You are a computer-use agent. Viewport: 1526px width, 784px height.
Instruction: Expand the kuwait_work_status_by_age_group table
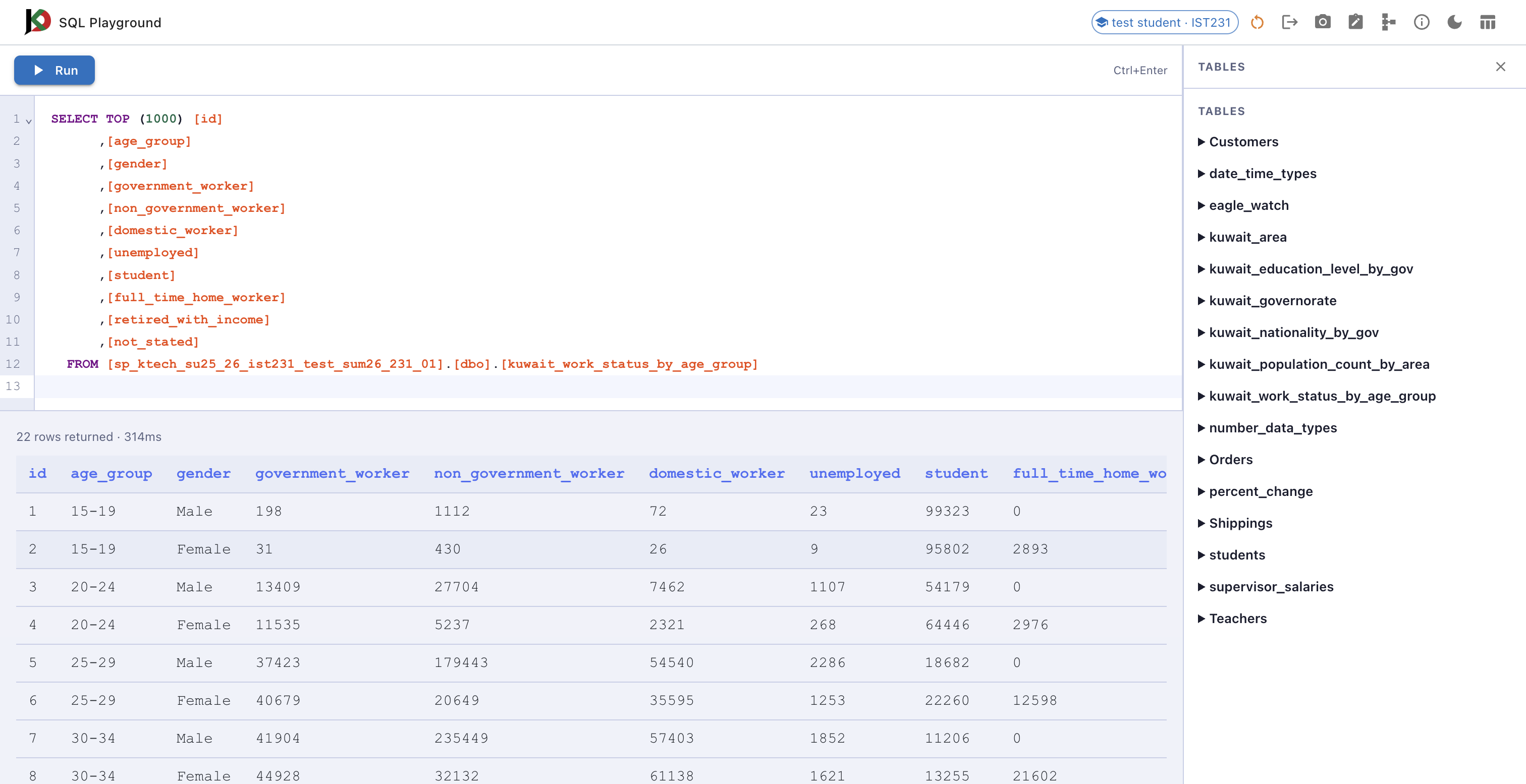click(1316, 396)
